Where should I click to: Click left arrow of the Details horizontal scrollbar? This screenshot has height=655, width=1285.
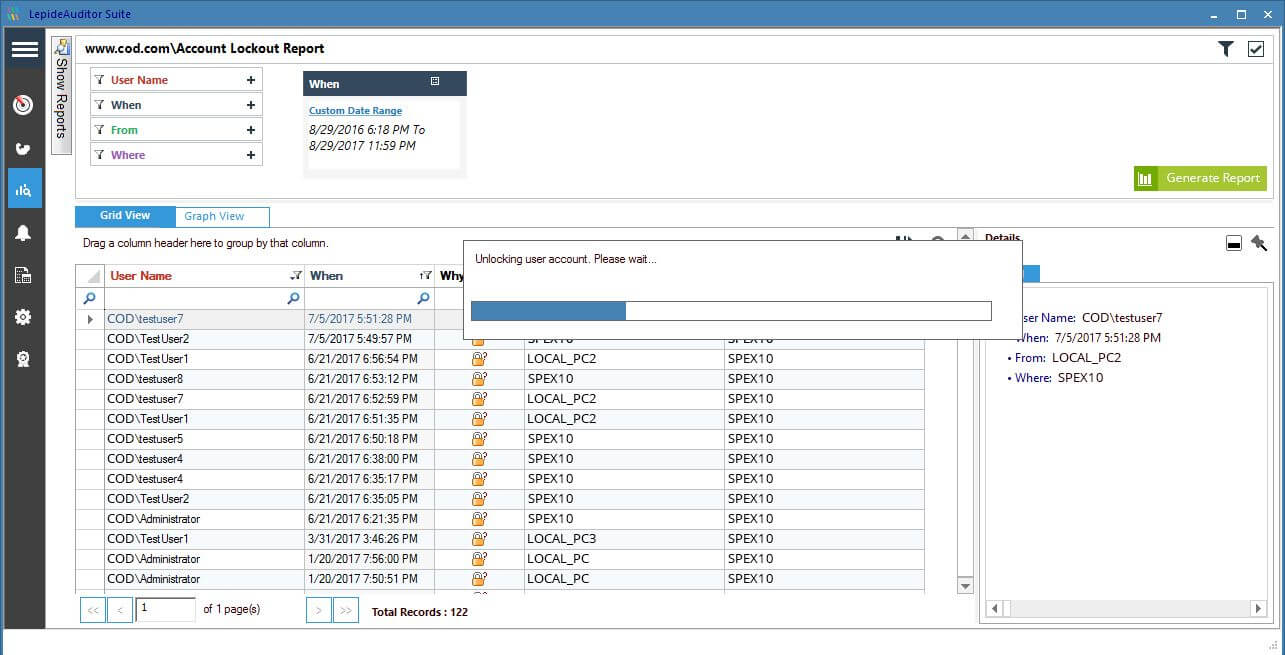coord(995,608)
